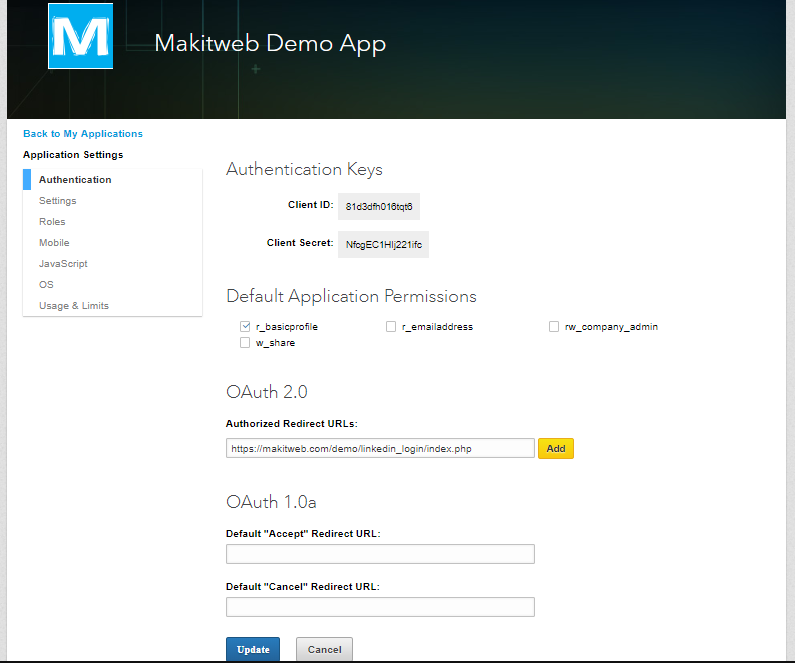Click the r_emailaddress label text
The image size is (795, 663).
438,327
